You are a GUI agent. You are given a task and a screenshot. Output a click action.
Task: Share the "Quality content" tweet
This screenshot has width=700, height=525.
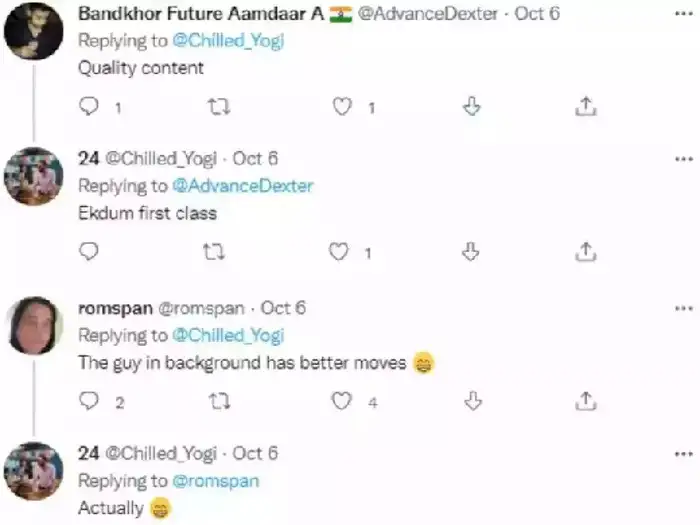[587, 107]
